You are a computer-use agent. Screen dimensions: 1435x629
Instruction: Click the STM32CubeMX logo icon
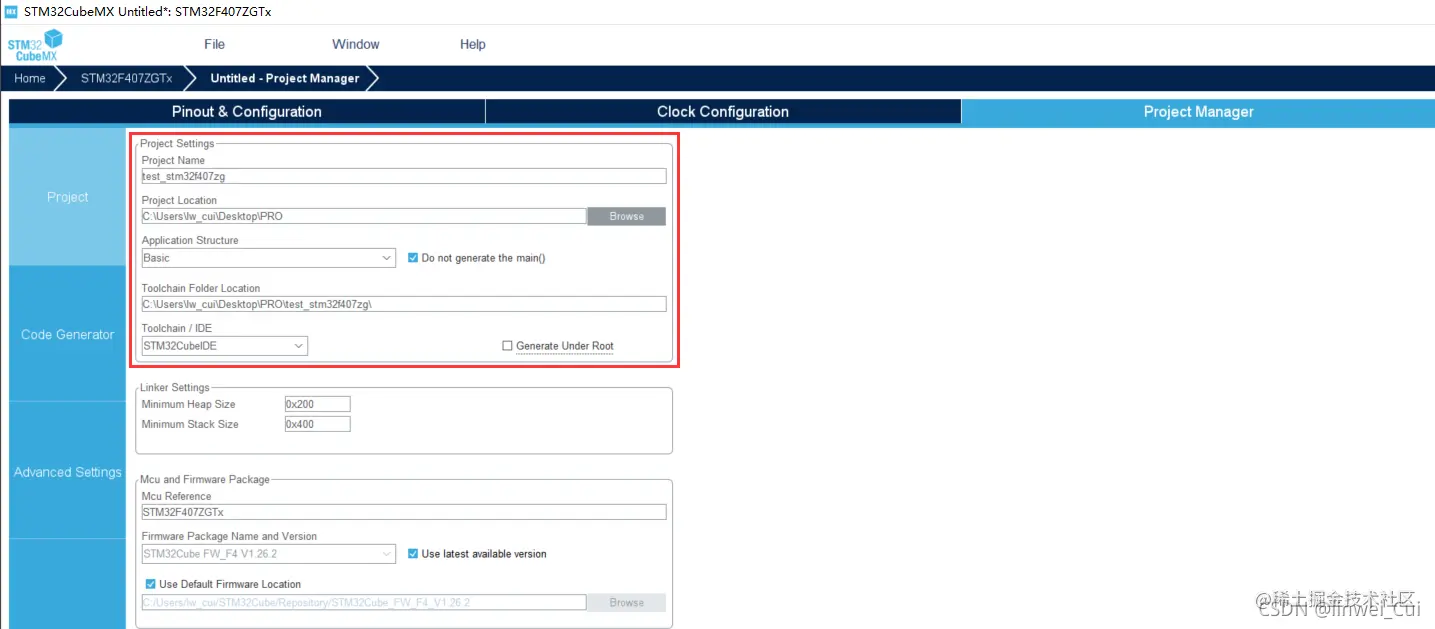coord(35,45)
